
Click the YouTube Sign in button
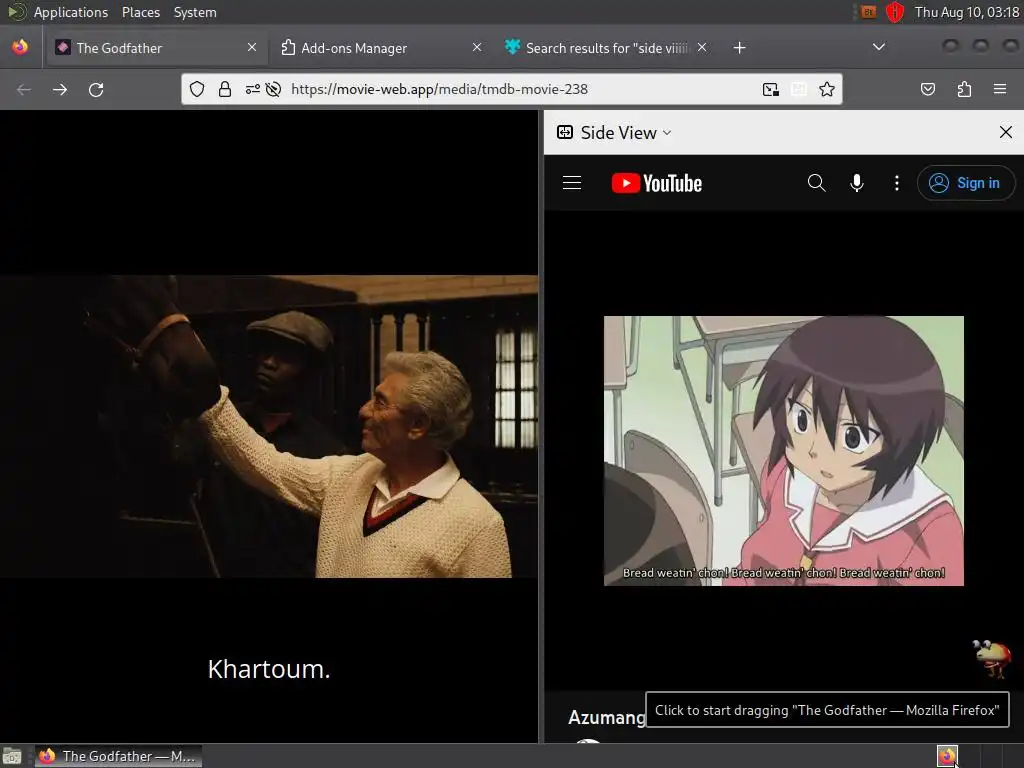tap(967, 183)
